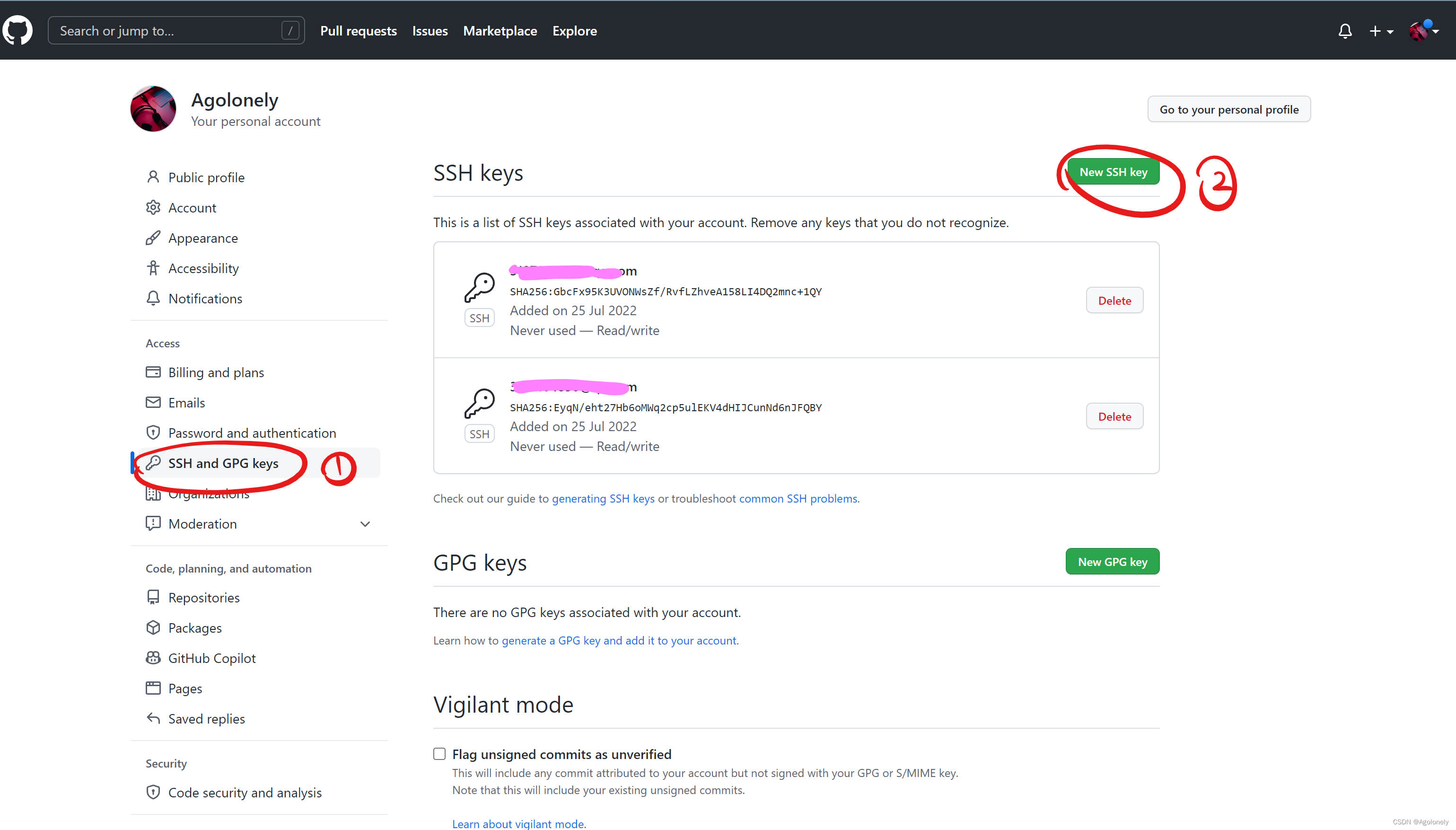Open Password and authentication settings

click(x=252, y=433)
